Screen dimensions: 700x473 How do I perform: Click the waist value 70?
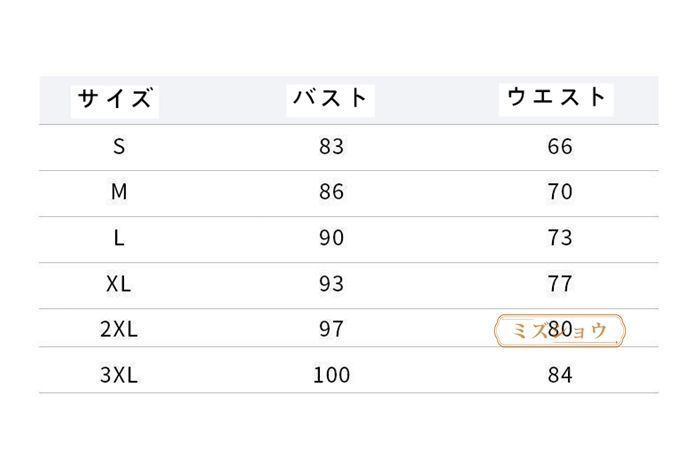pyautogui.click(x=560, y=192)
